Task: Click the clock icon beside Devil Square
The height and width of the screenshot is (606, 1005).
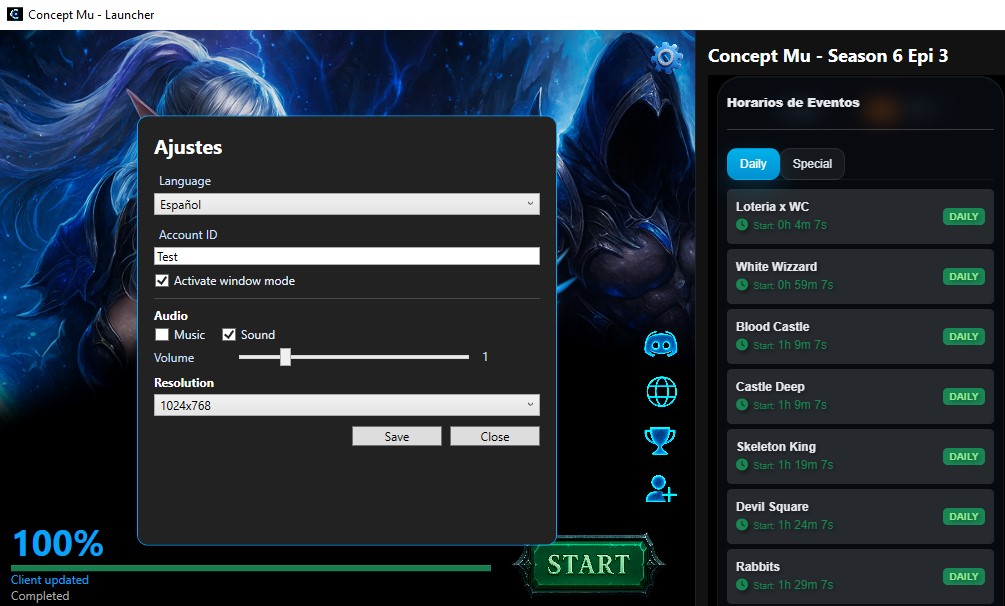Action: (x=742, y=523)
